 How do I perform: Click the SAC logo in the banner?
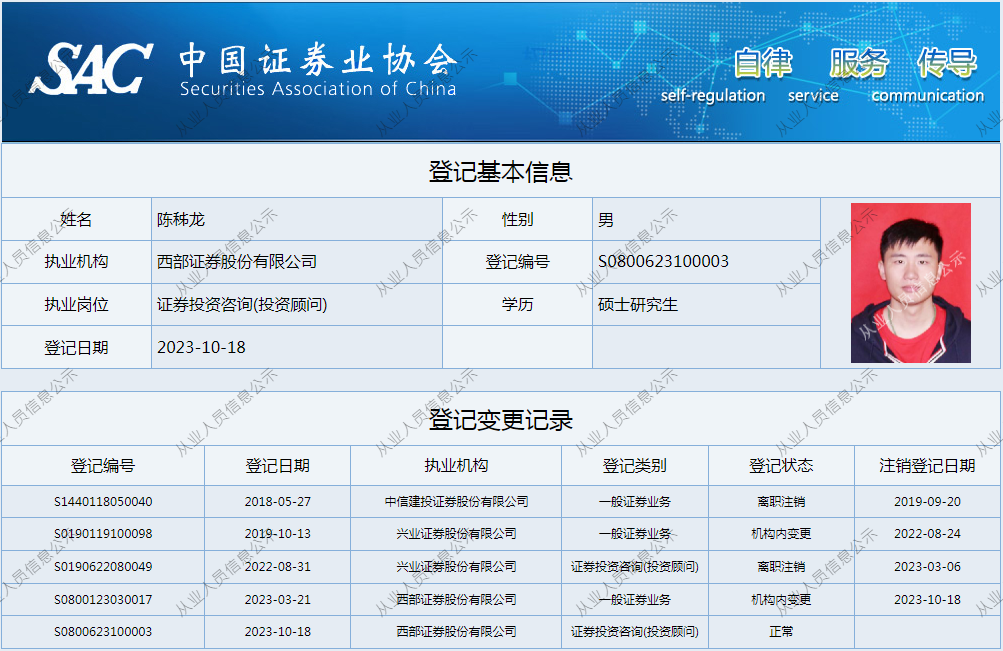tap(91, 70)
